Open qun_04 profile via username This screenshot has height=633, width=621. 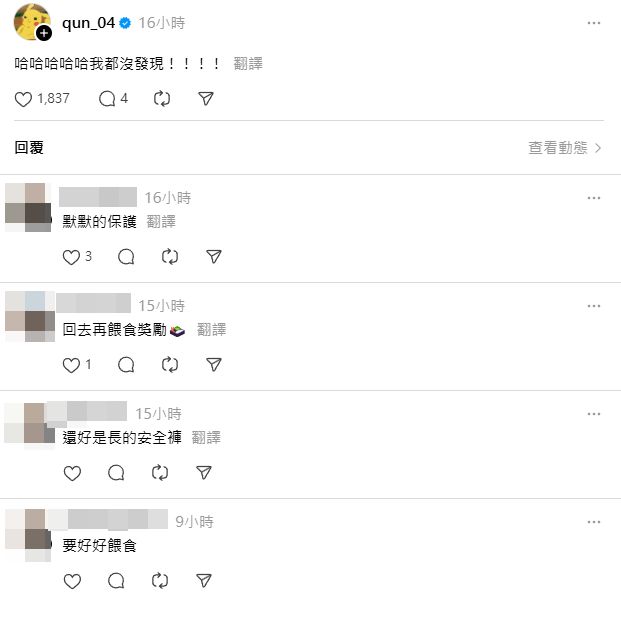pos(88,23)
